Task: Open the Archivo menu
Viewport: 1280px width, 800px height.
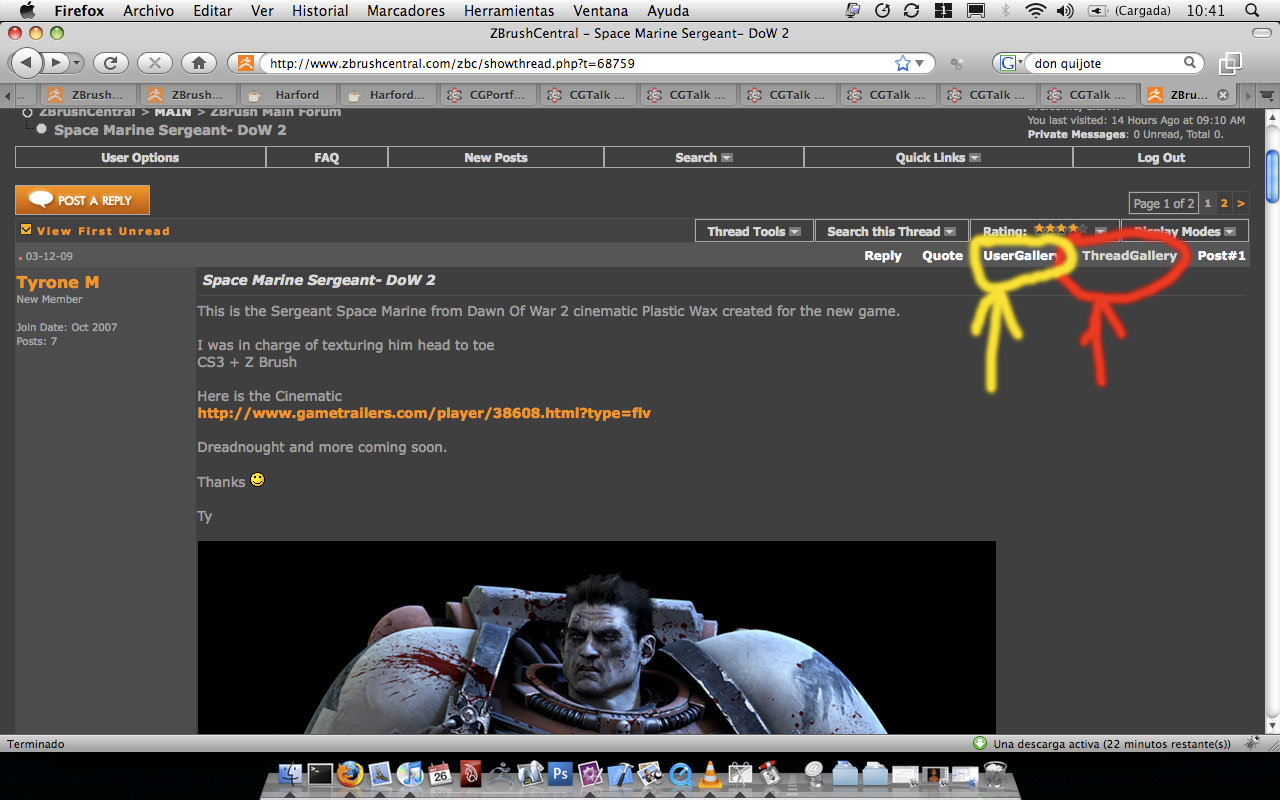Action: coord(149,11)
